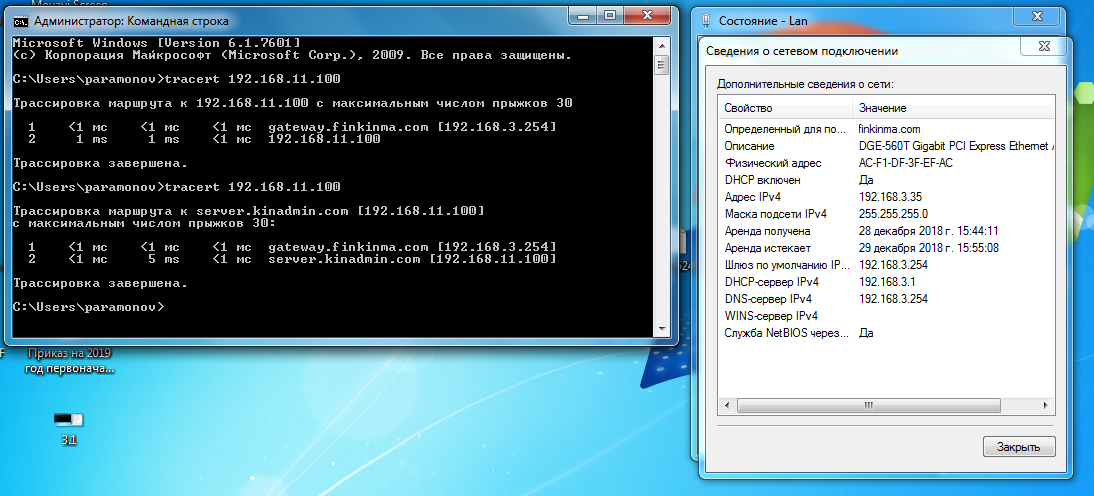Select the Шлюз по умолчанию row
This screenshot has width=1094, height=496.
886,265
